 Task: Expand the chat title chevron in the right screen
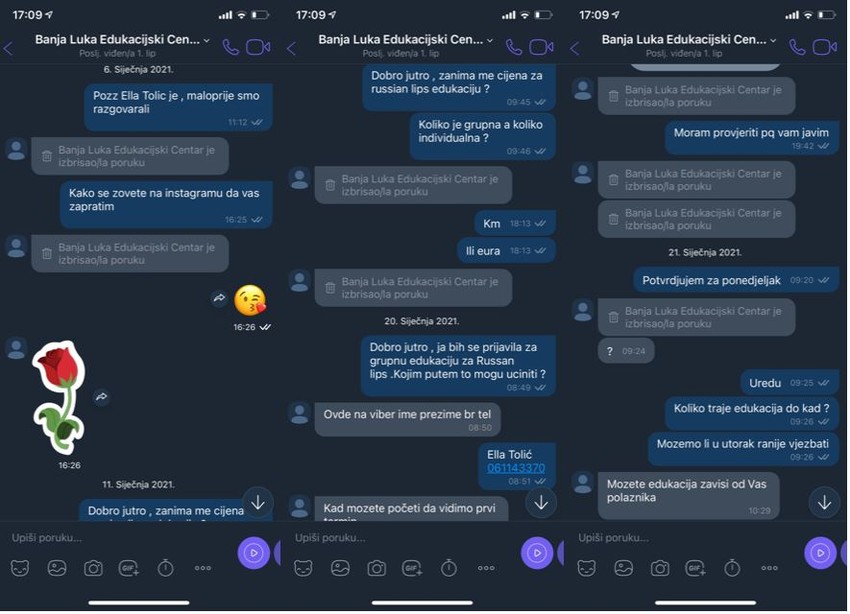click(773, 41)
